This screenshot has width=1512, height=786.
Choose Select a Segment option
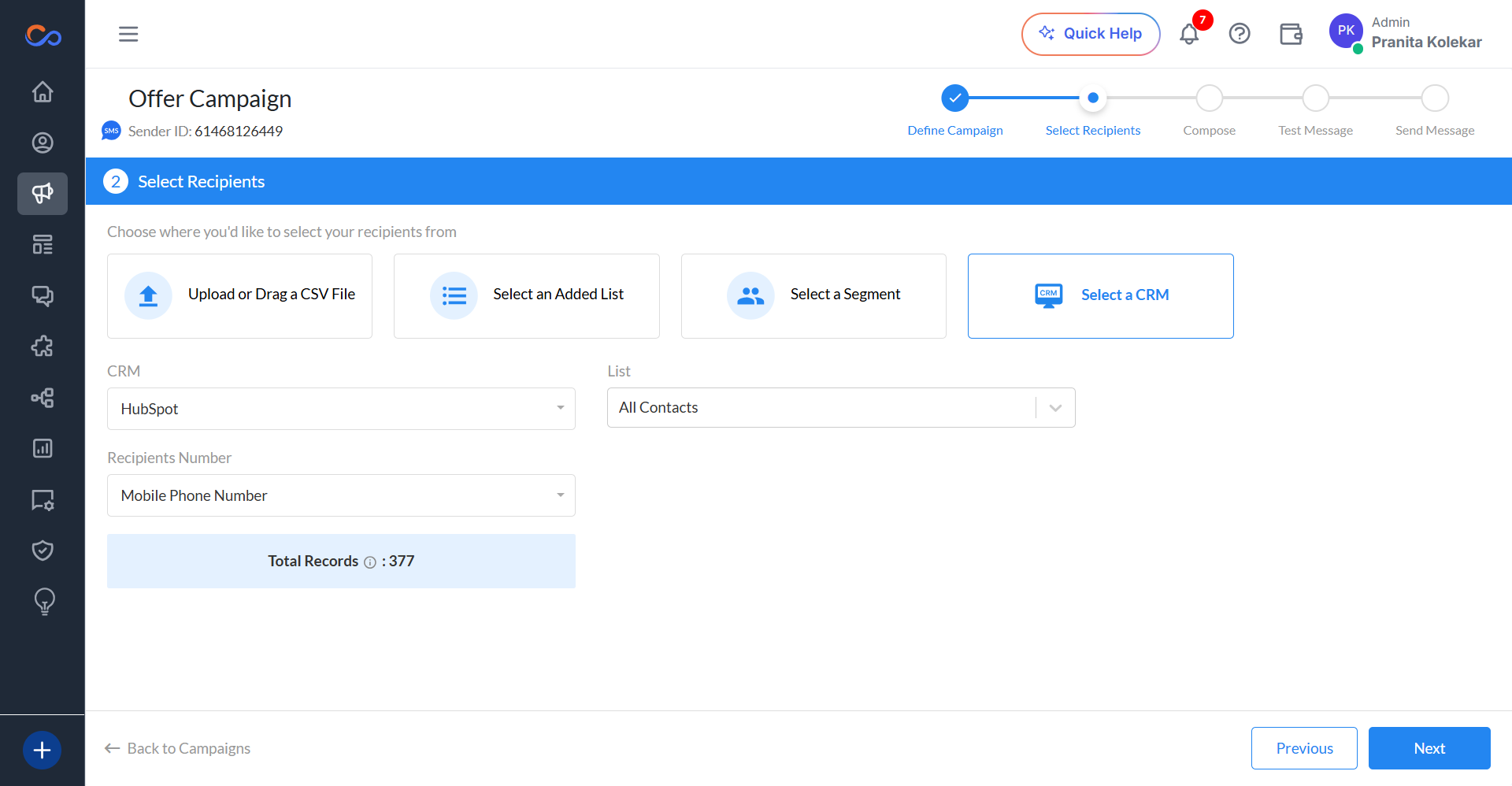point(813,296)
